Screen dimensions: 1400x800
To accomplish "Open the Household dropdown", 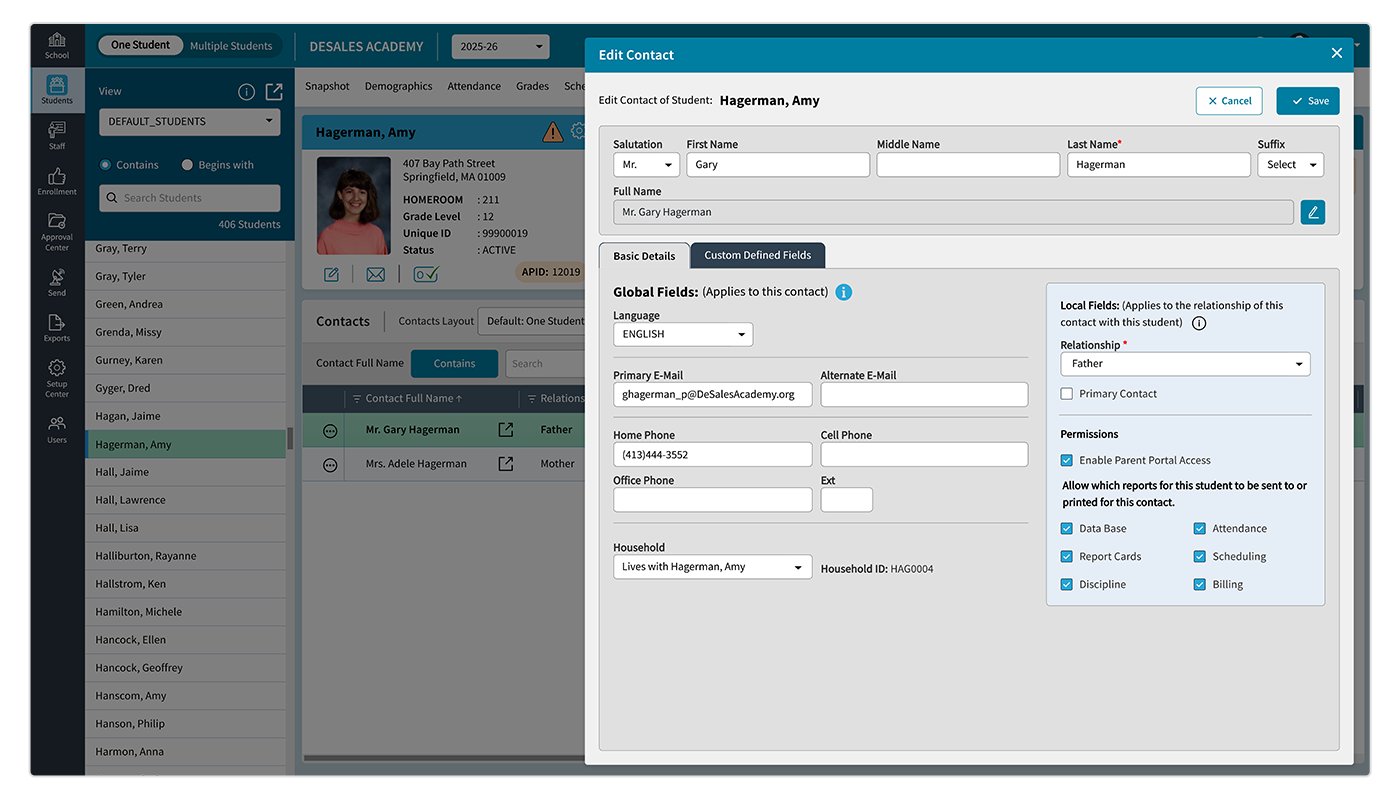I will pyautogui.click(x=712, y=567).
